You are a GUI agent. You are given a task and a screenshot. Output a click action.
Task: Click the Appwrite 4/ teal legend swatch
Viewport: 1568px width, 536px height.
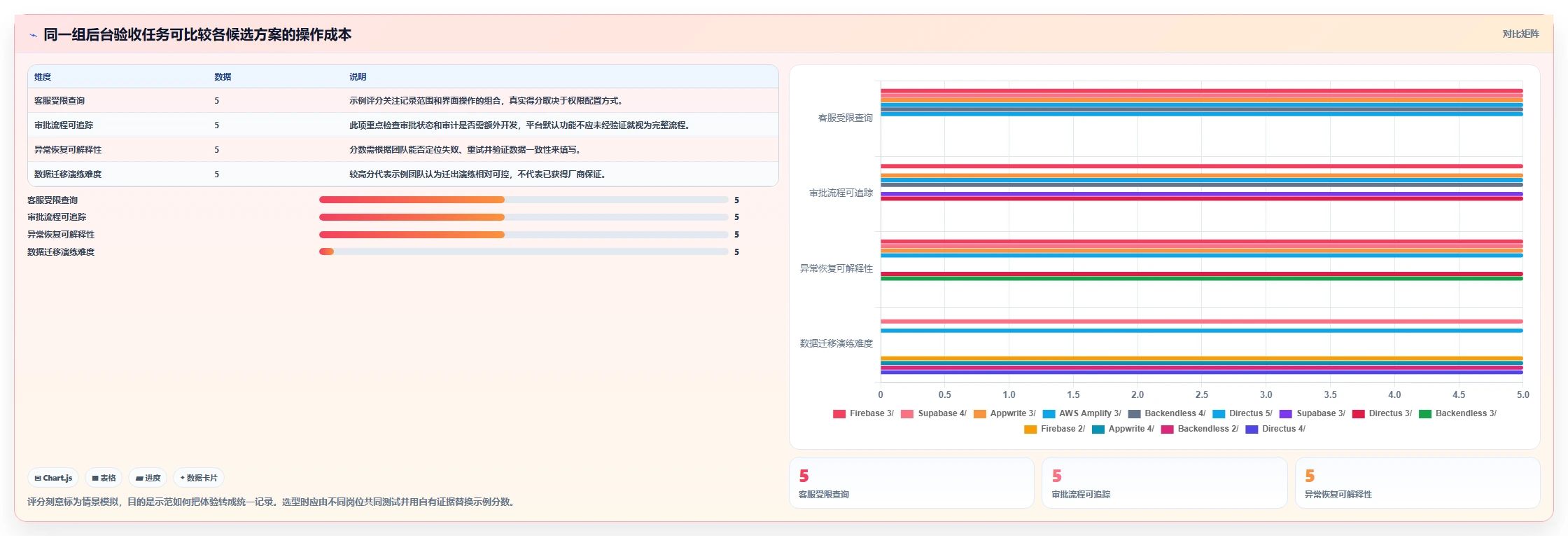pyautogui.click(x=1098, y=430)
